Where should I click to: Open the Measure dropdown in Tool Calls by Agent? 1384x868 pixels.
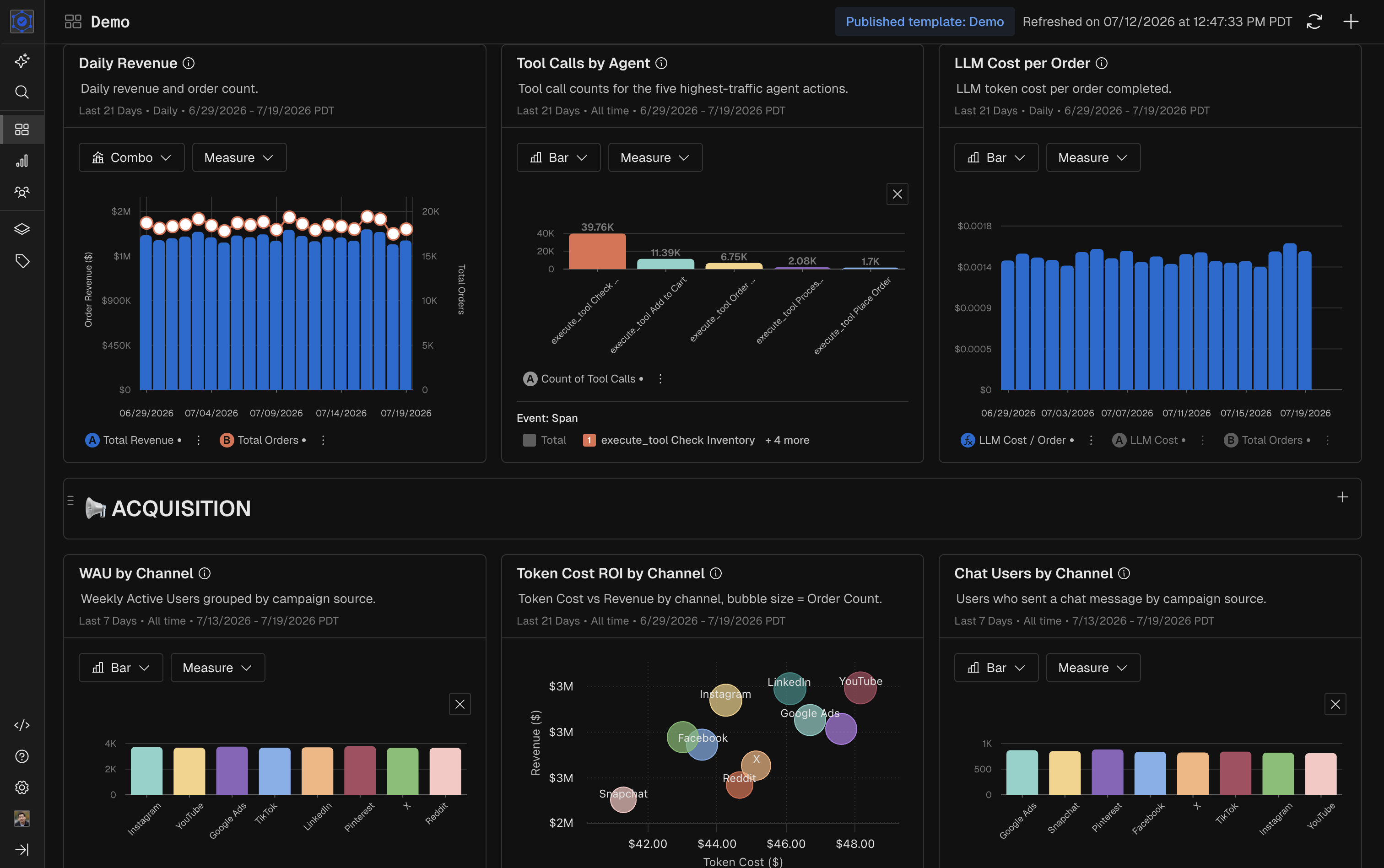pyautogui.click(x=655, y=157)
